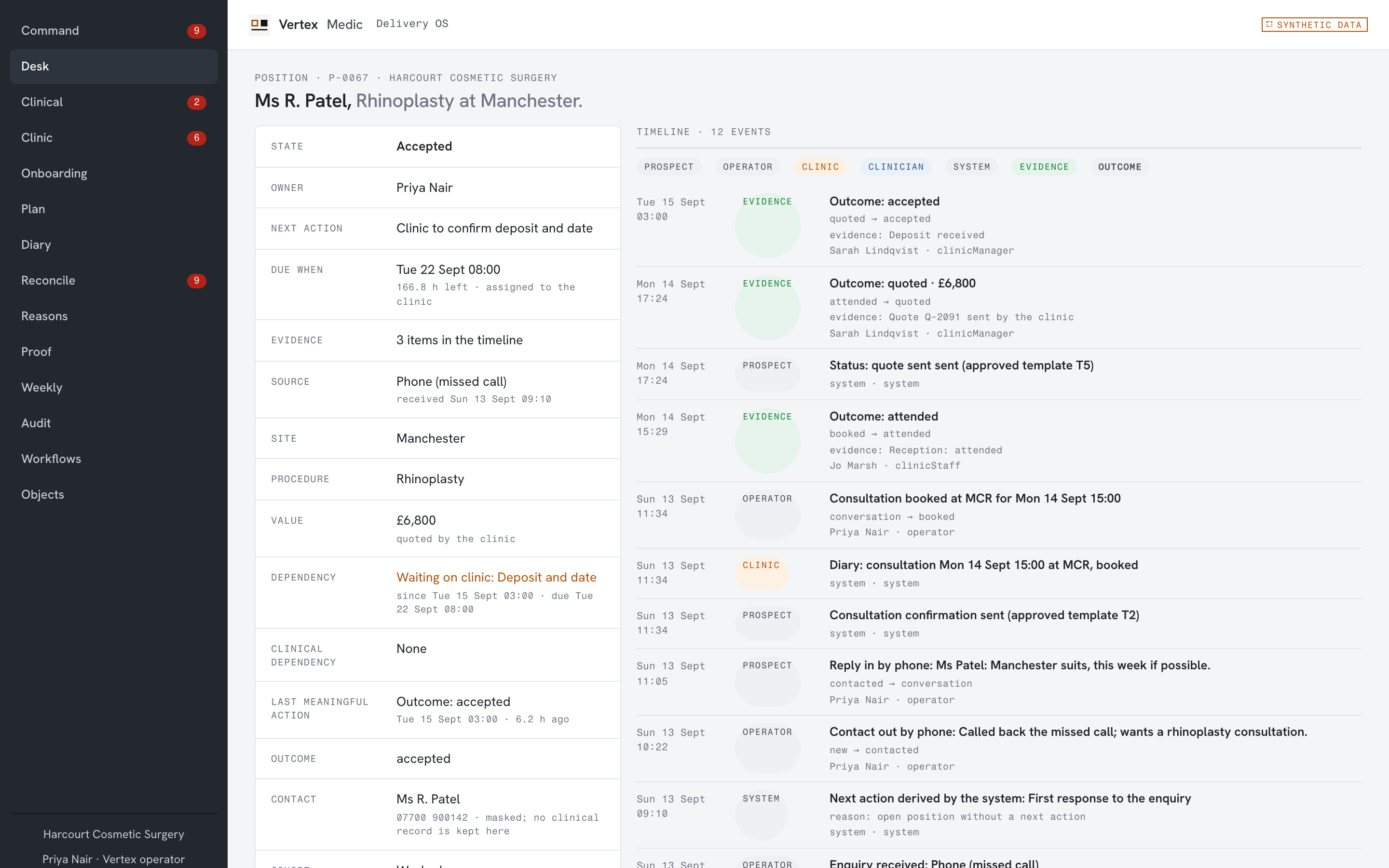Select Objects in the sidebar

click(x=114, y=494)
